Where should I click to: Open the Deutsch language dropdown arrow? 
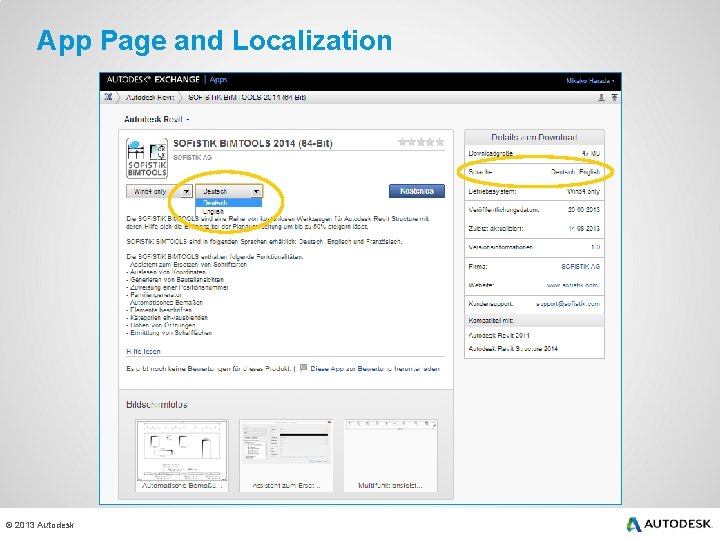(256, 191)
